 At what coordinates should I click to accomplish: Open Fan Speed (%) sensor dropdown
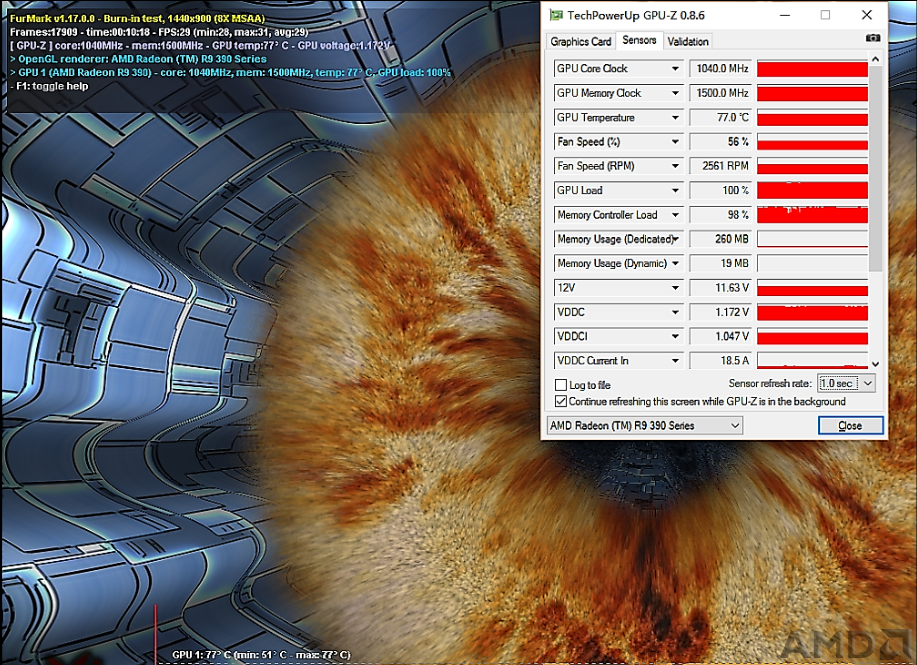point(675,142)
